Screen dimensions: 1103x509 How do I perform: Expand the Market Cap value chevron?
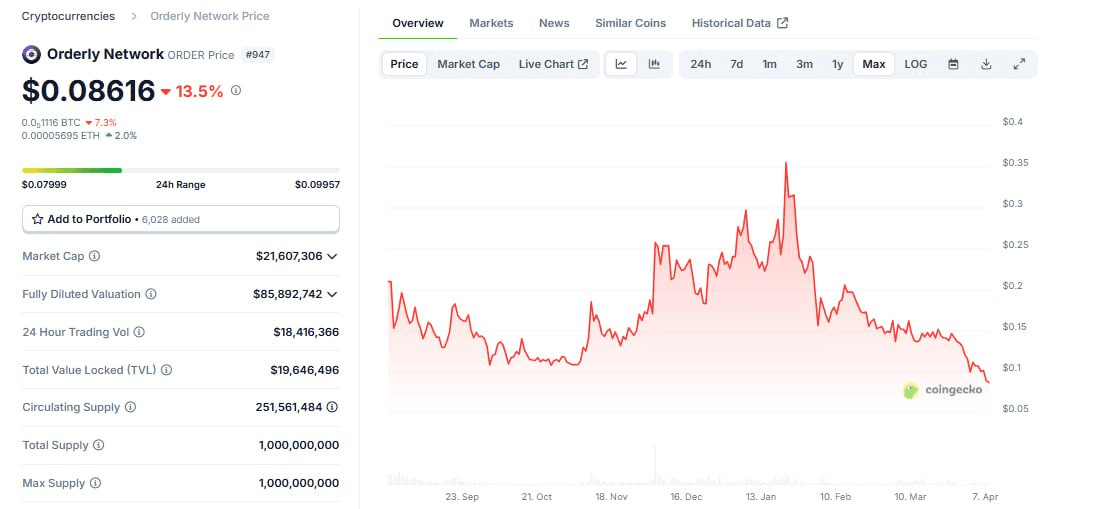coord(333,257)
